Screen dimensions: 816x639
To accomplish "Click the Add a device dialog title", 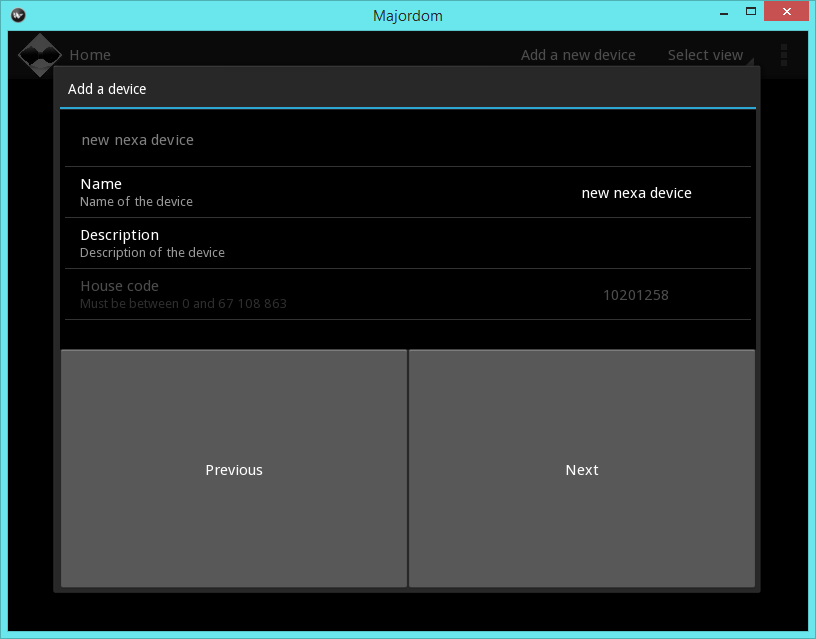I will pos(107,89).
